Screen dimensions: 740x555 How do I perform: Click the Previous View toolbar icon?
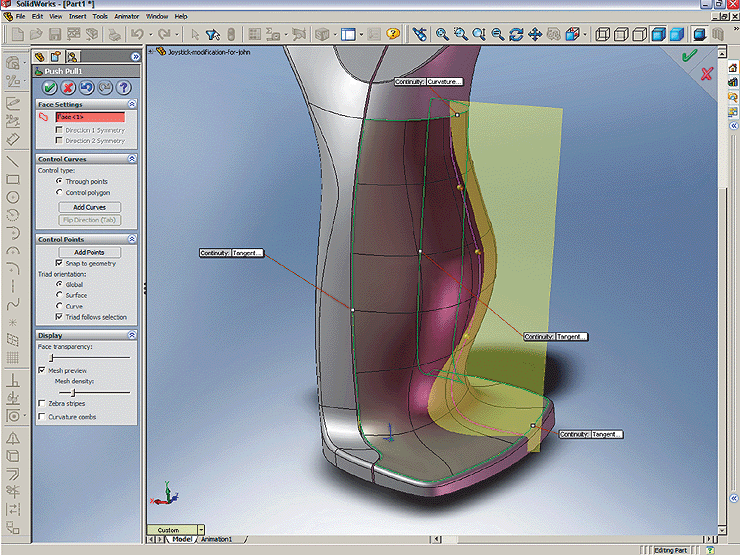[420, 34]
